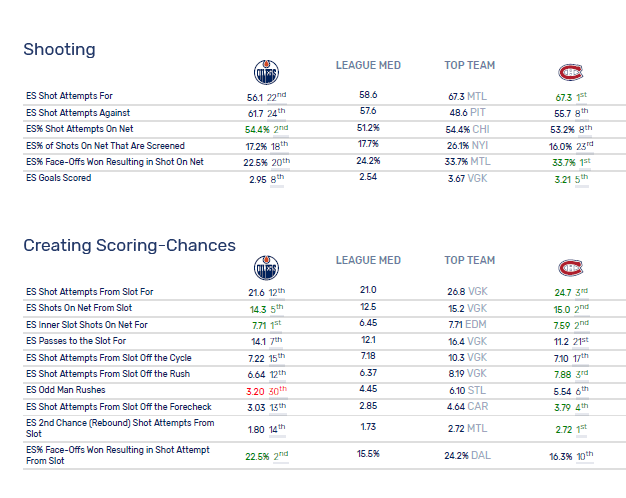Click the ES Goals Scored row label
The width and height of the screenshot is (626, 498).
(x=58, y=178)
